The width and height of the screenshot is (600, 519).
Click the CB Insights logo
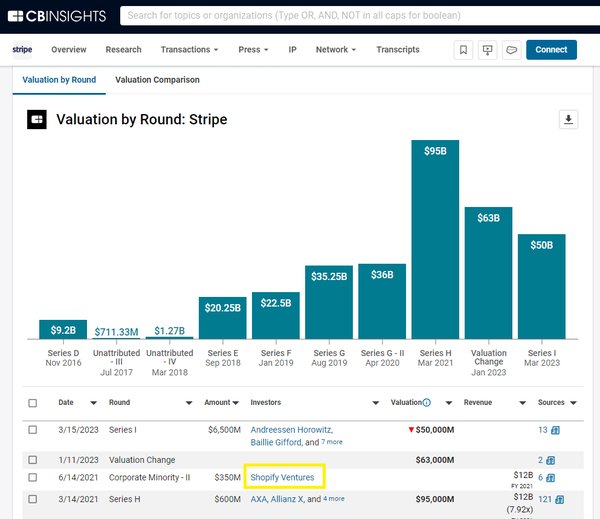(x=57, y=16)
